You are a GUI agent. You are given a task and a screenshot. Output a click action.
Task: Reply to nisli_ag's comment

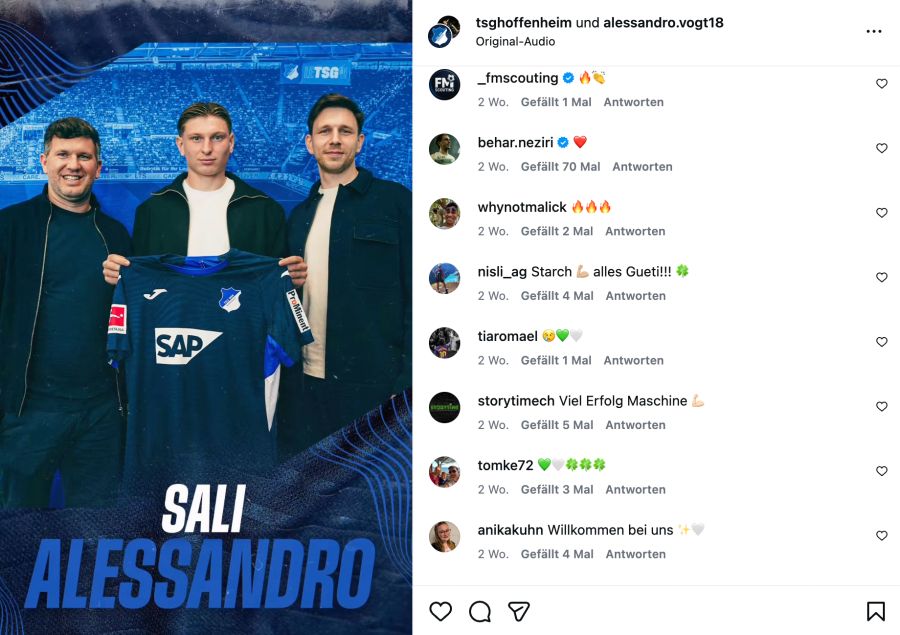635,296
